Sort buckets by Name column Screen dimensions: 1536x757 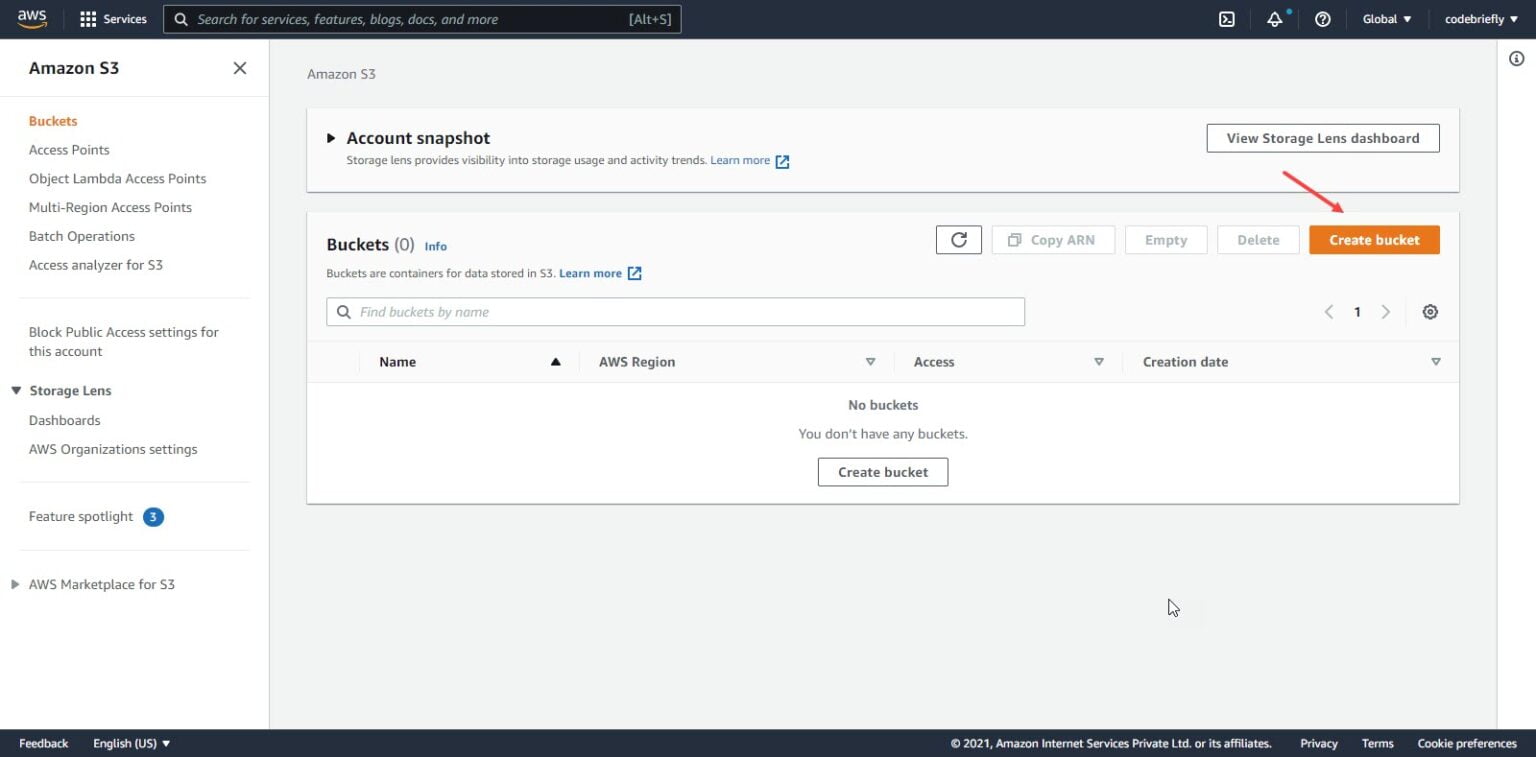tap(397, 361)
